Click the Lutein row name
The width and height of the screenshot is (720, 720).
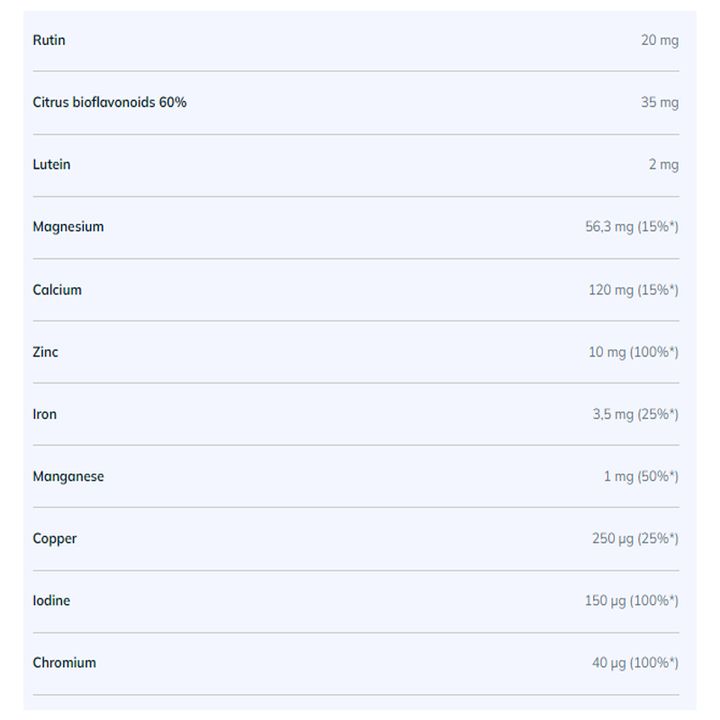pos(51,164)
